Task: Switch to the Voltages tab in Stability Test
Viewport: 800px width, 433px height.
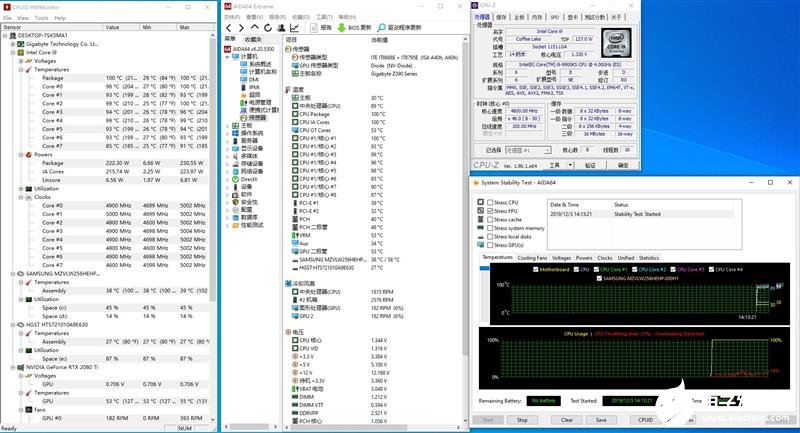Action: [x=561, y=258]
